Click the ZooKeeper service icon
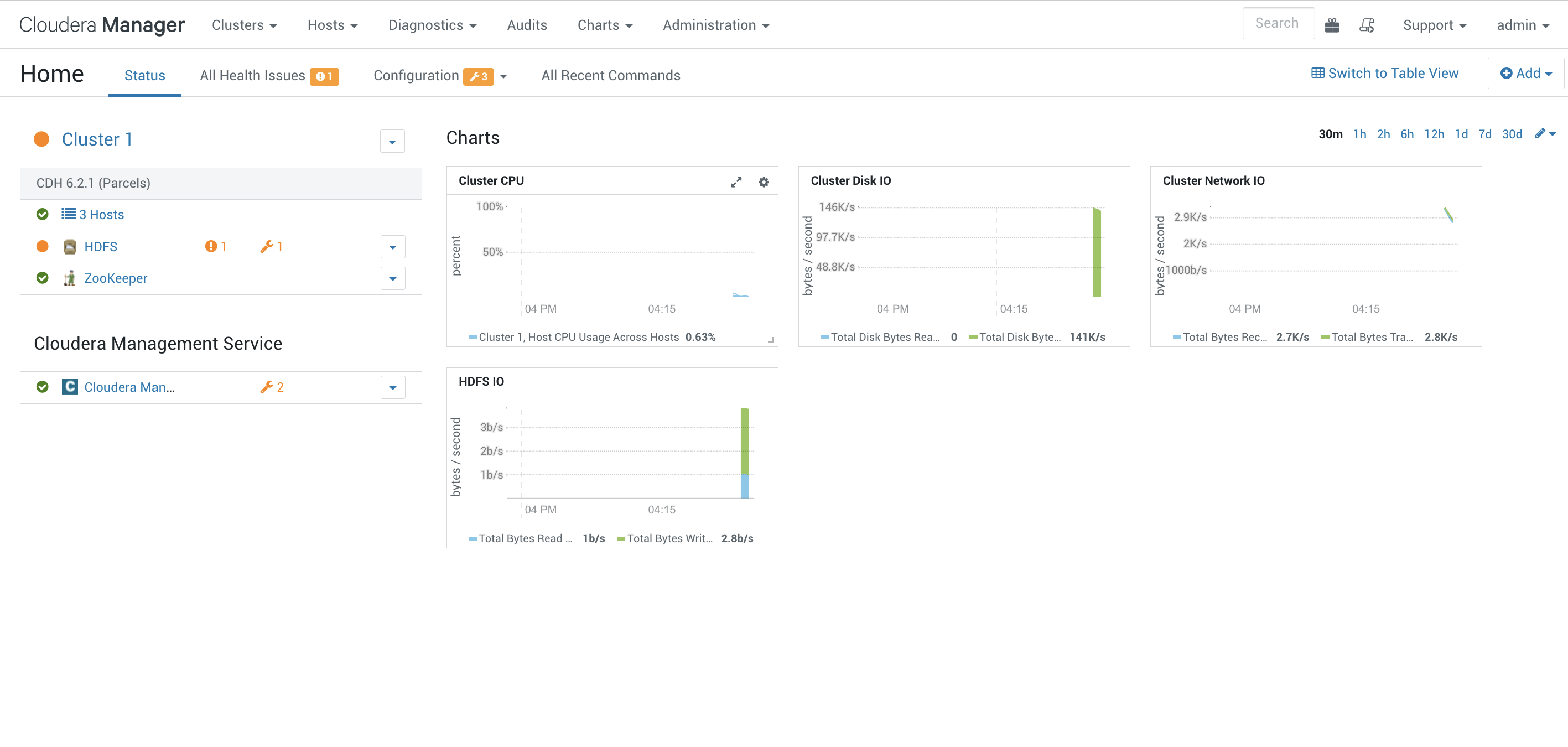Image resolution: width=1568 pixels, height=747 pixels. click(70, 278)
